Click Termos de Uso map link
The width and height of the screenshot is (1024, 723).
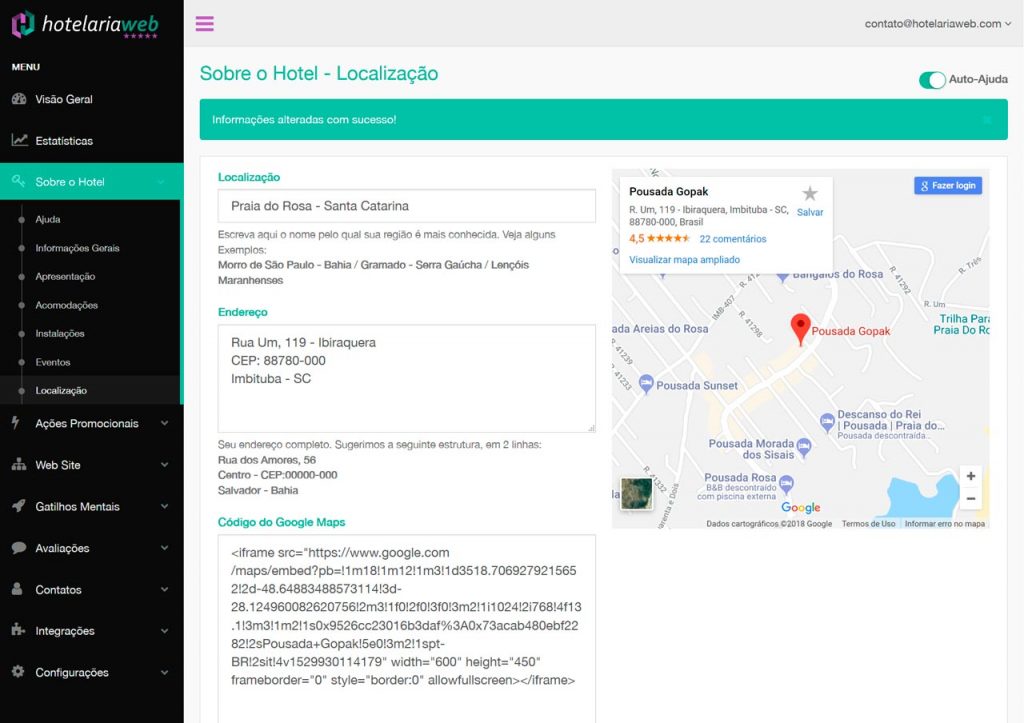tap(868, 524)
